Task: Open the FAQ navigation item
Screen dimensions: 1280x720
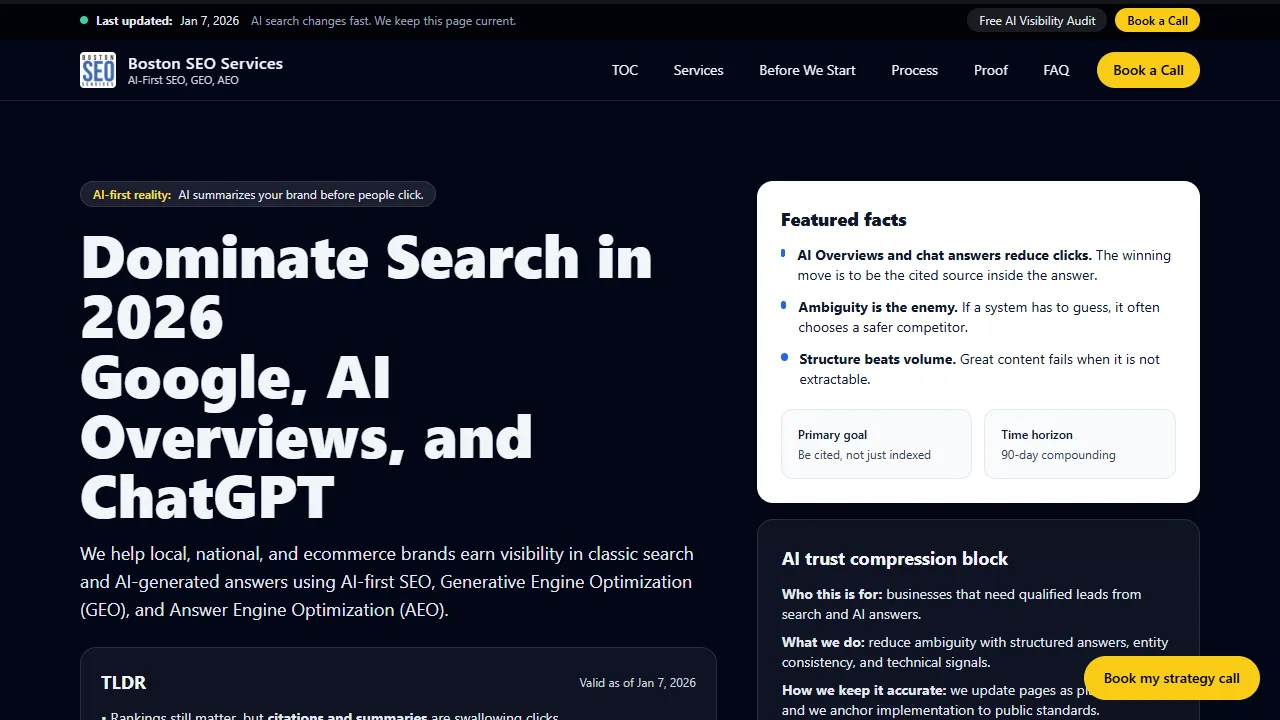Action: (1056, 70)
